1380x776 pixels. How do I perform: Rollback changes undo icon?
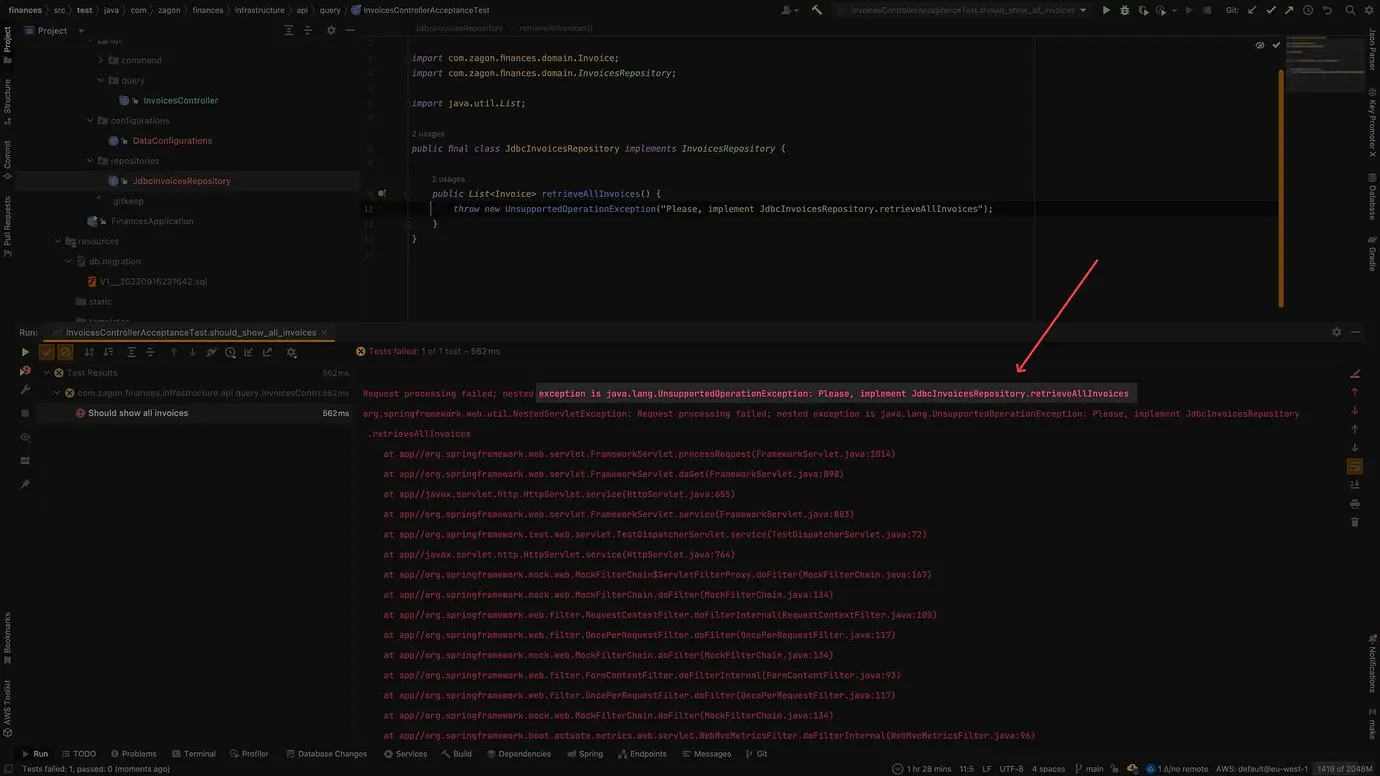pyautogui.click(x=1327, y=10)
